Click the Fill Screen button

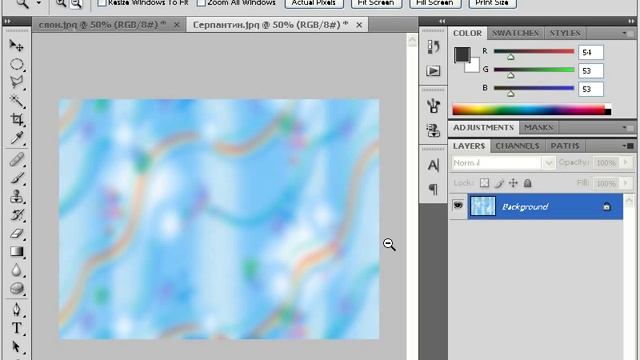[434, 3]
